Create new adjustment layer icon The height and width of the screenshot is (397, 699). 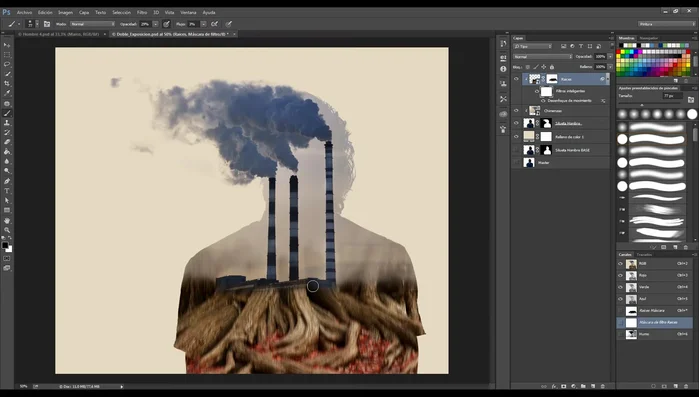coord(573,386)
